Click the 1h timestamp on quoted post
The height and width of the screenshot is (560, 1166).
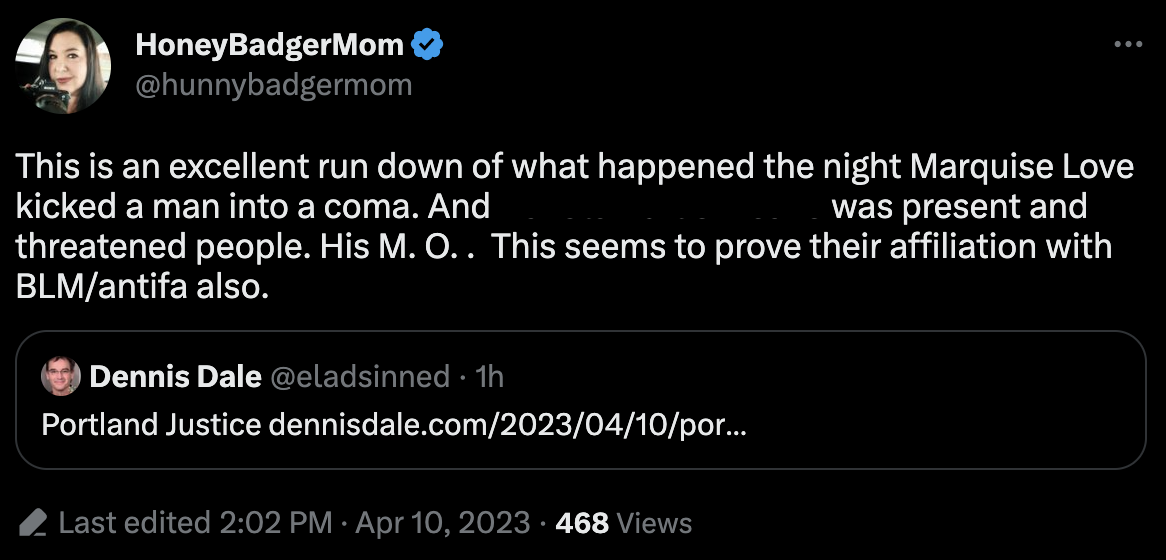(x=490, y=376)
